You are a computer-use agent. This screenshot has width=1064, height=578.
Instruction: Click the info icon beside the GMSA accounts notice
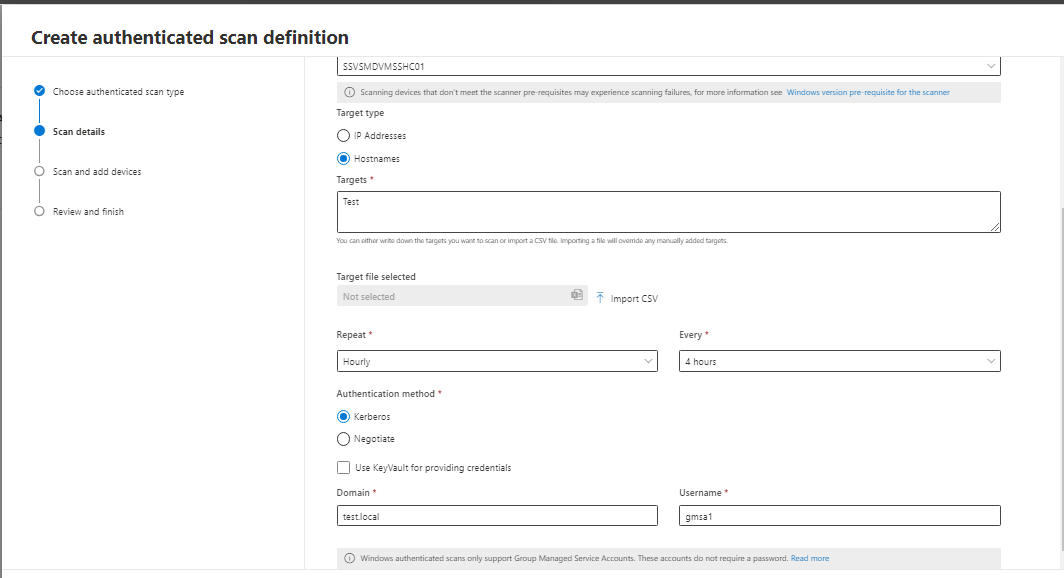pos(347,557)
